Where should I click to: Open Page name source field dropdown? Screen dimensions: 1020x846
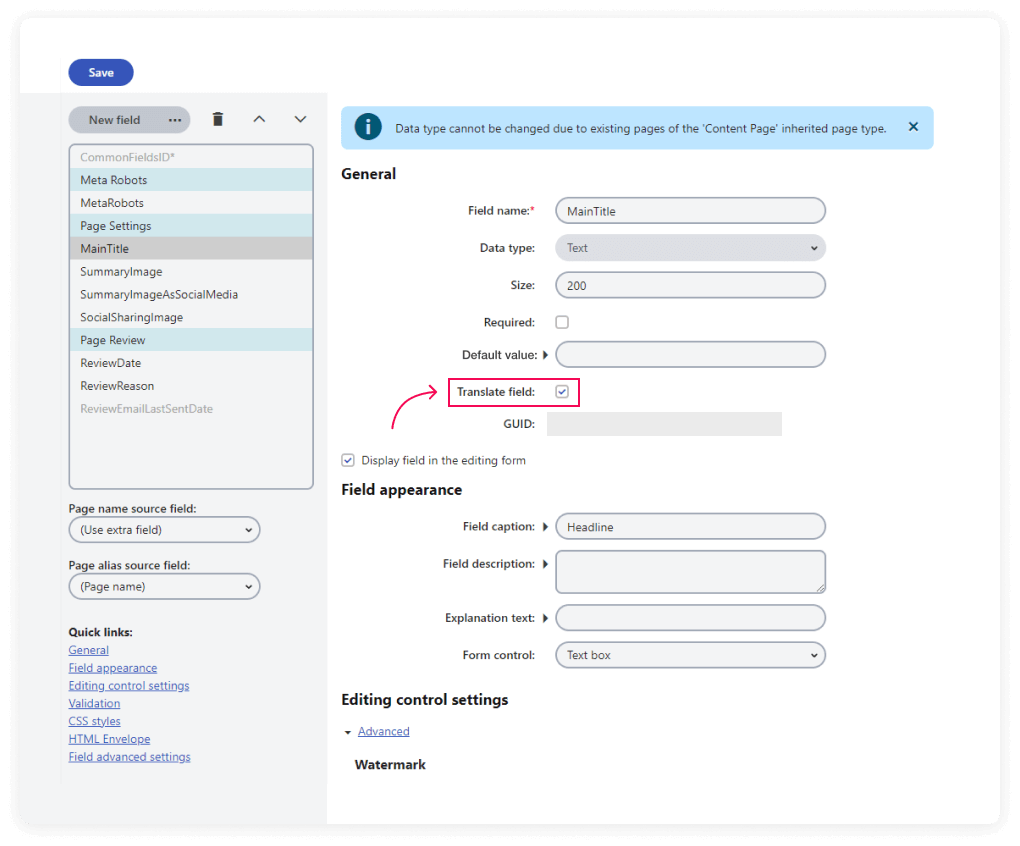pyautogui.click(x=164, y=530)
